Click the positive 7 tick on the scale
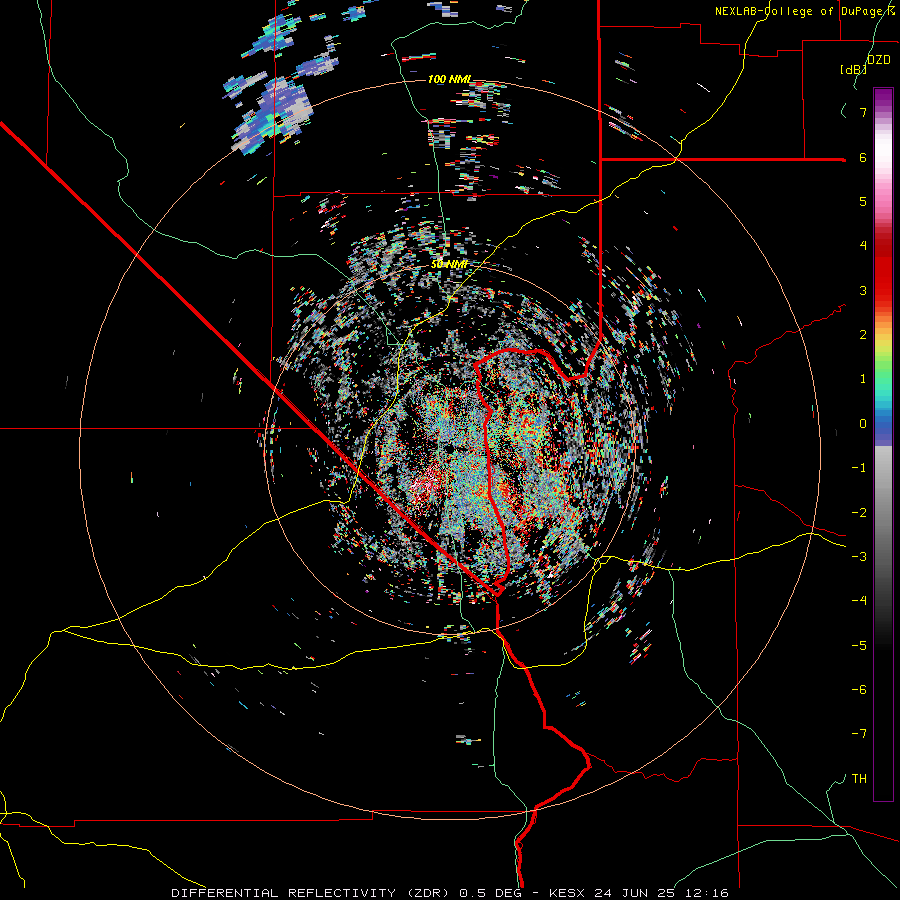Viewport: 900px width, 900px height. (x=863, y=112)
